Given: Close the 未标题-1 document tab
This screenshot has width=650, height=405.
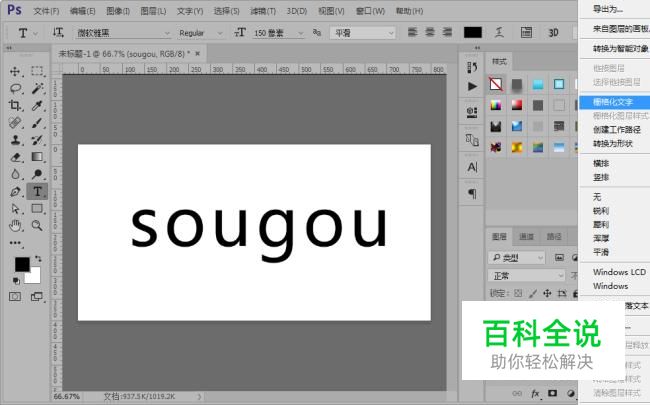Looking at the screenshot, I should pyautogui.click(x=198, y=53).
